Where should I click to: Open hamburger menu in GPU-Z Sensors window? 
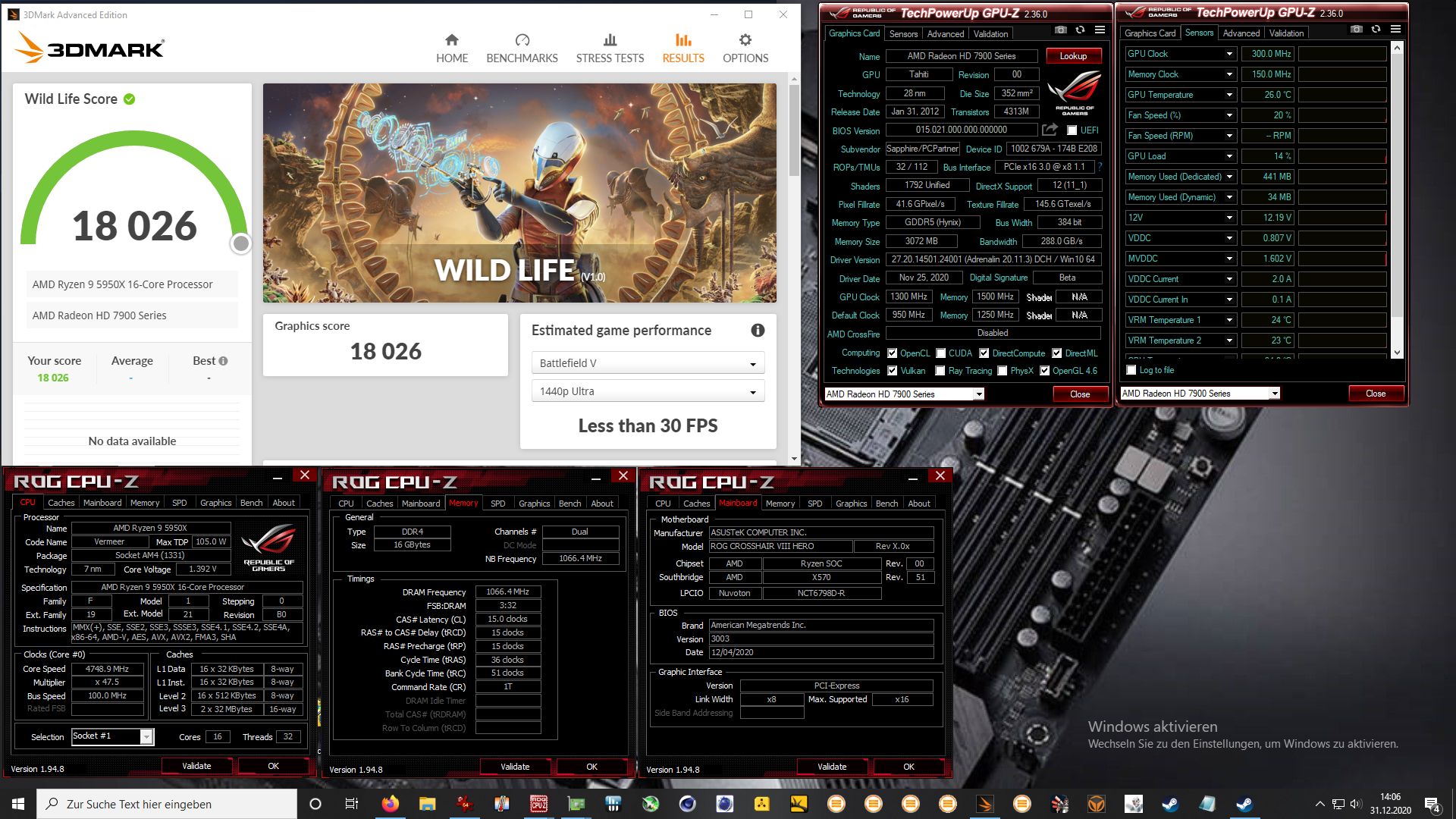coord(1395,29)
